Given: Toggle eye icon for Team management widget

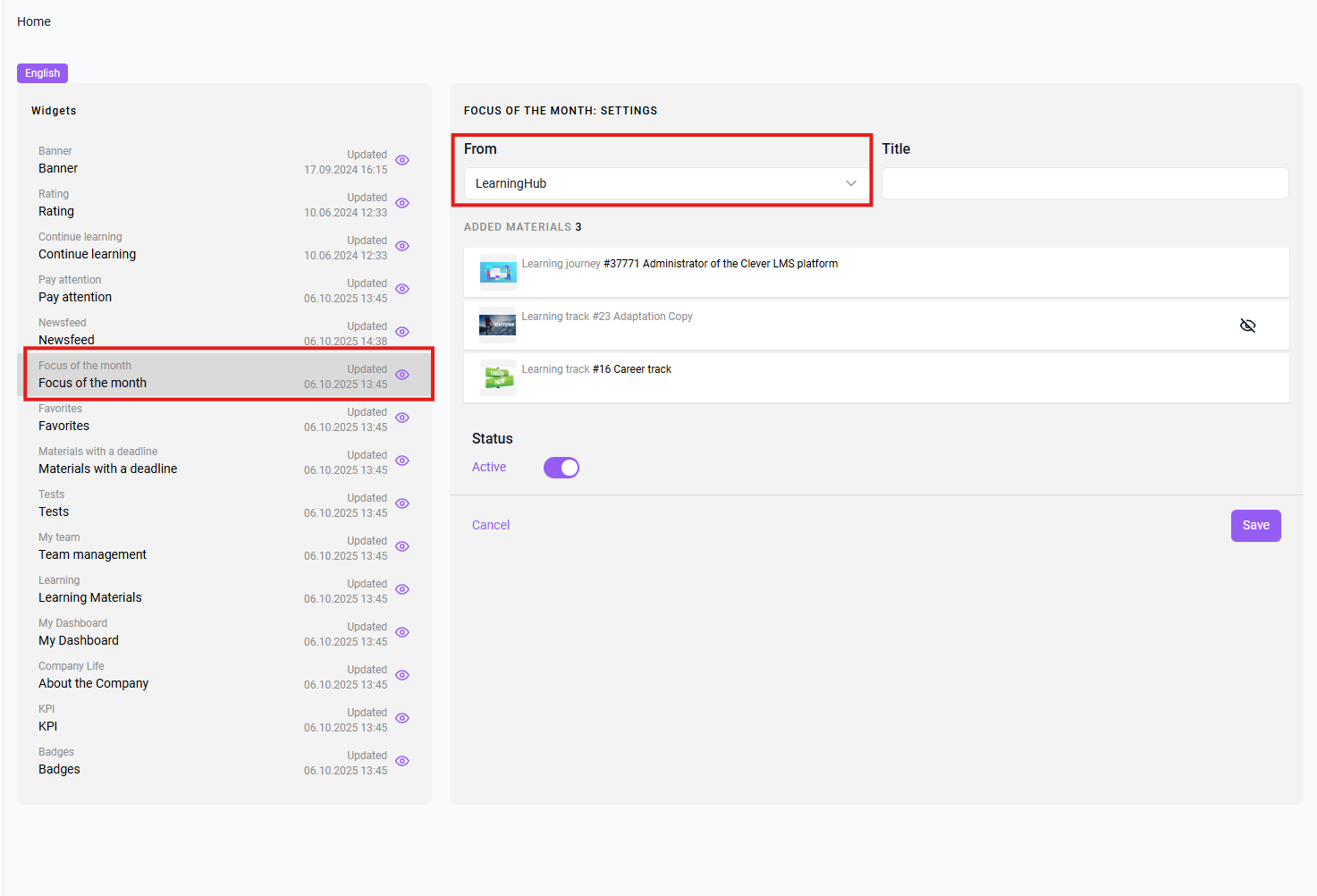Looking at the screenshot, I should coord(402,546).
